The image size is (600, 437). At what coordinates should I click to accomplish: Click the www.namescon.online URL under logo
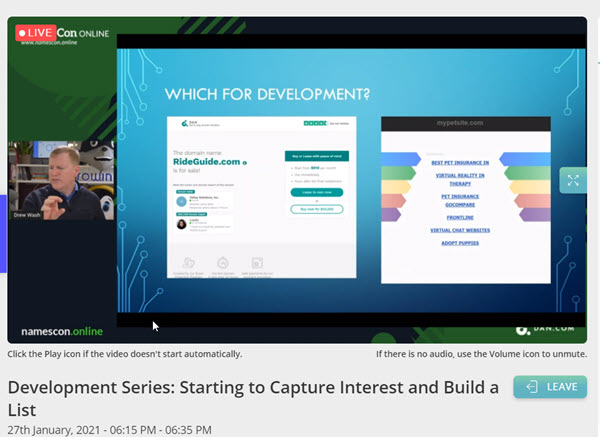[49, 42]
